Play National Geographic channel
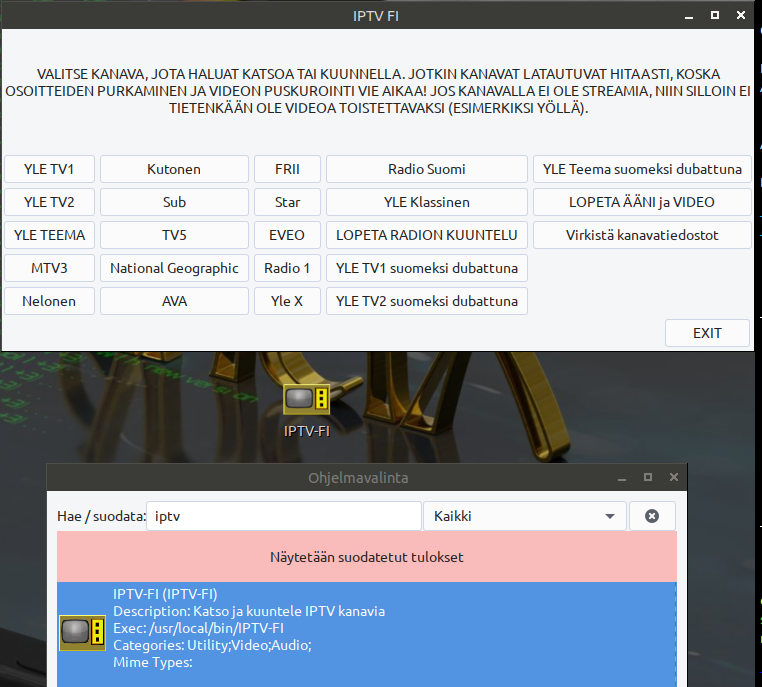762x687 pixels. coord(174,268)
